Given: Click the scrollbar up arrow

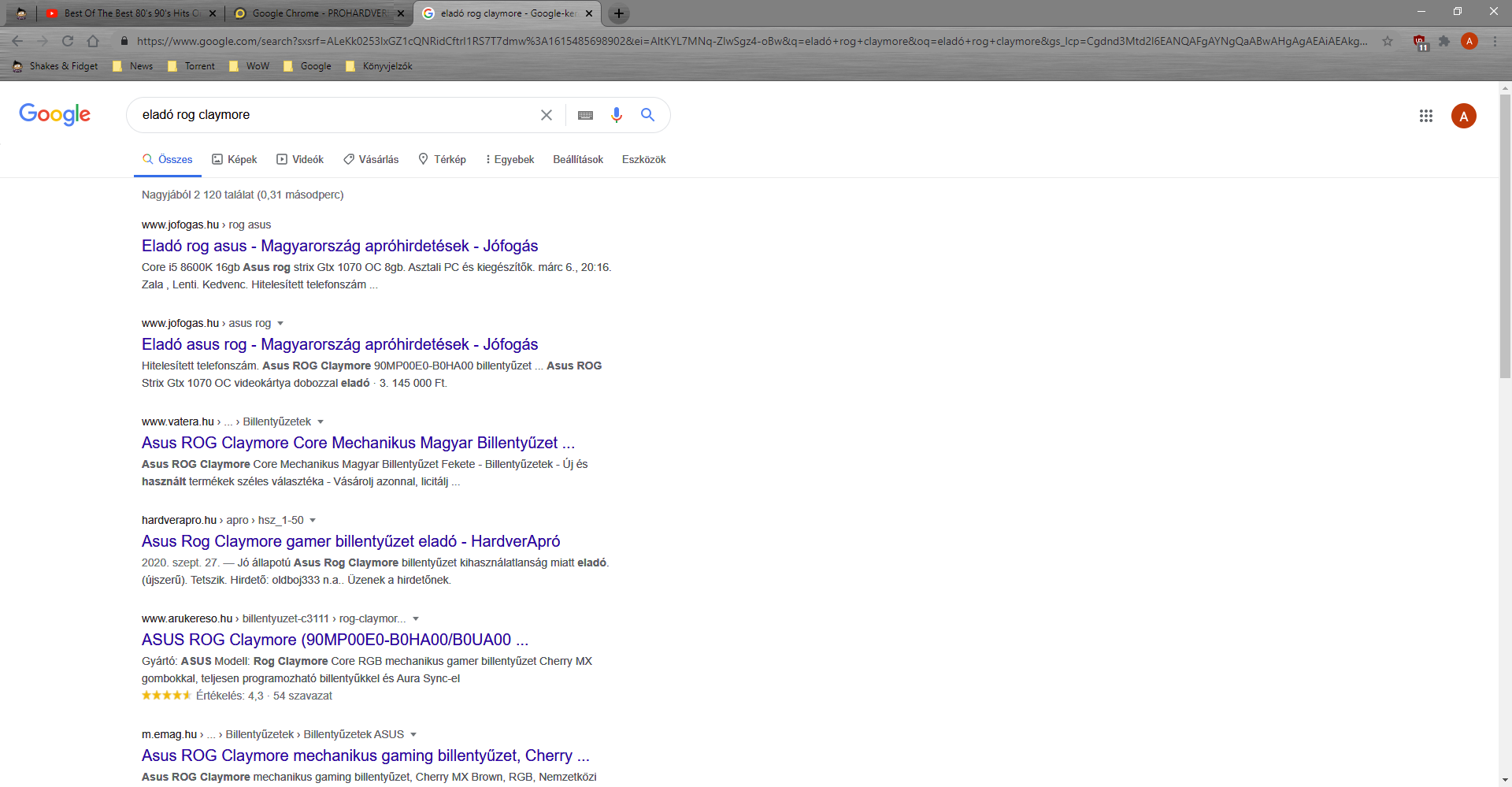Looking at the screenshot, I should [x=1505, y=88].
